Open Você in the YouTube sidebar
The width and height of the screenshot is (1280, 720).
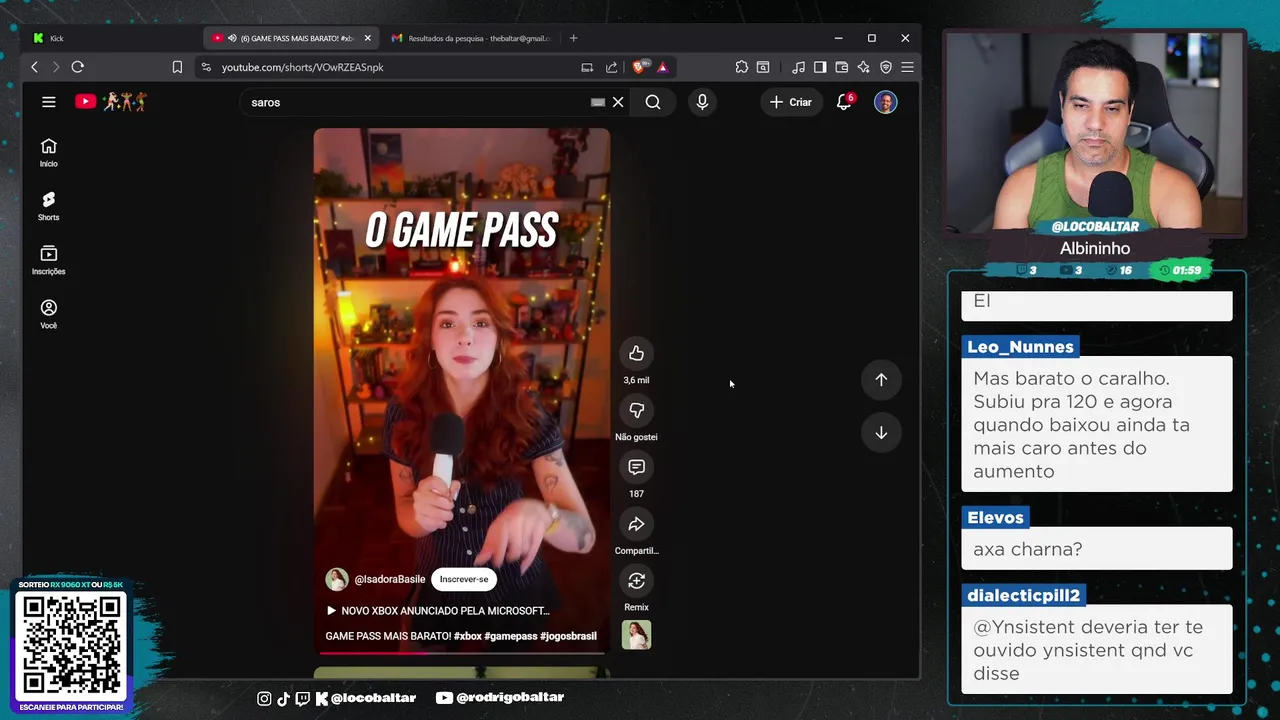point(48,314)
